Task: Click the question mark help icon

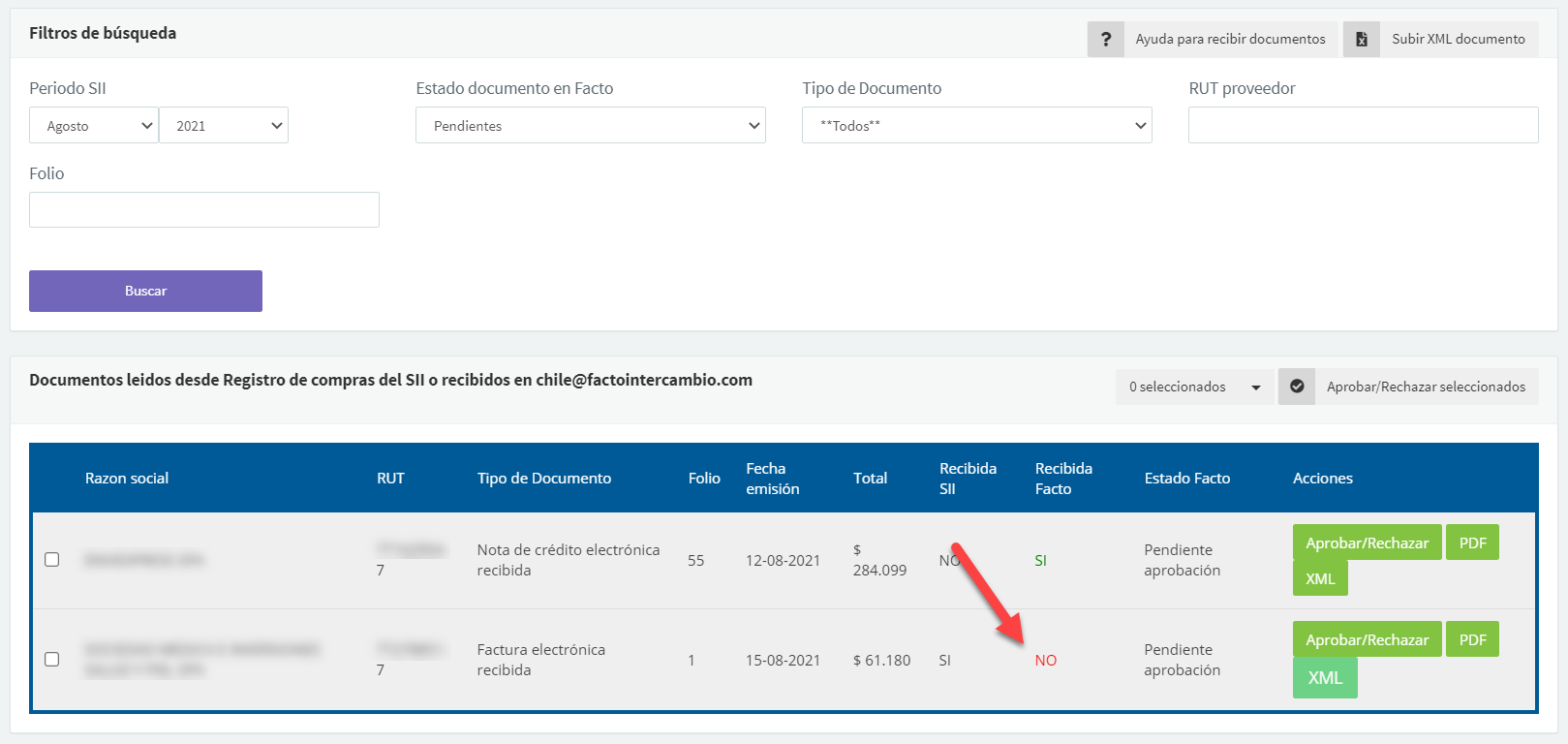Action: tap(1105, 39)
